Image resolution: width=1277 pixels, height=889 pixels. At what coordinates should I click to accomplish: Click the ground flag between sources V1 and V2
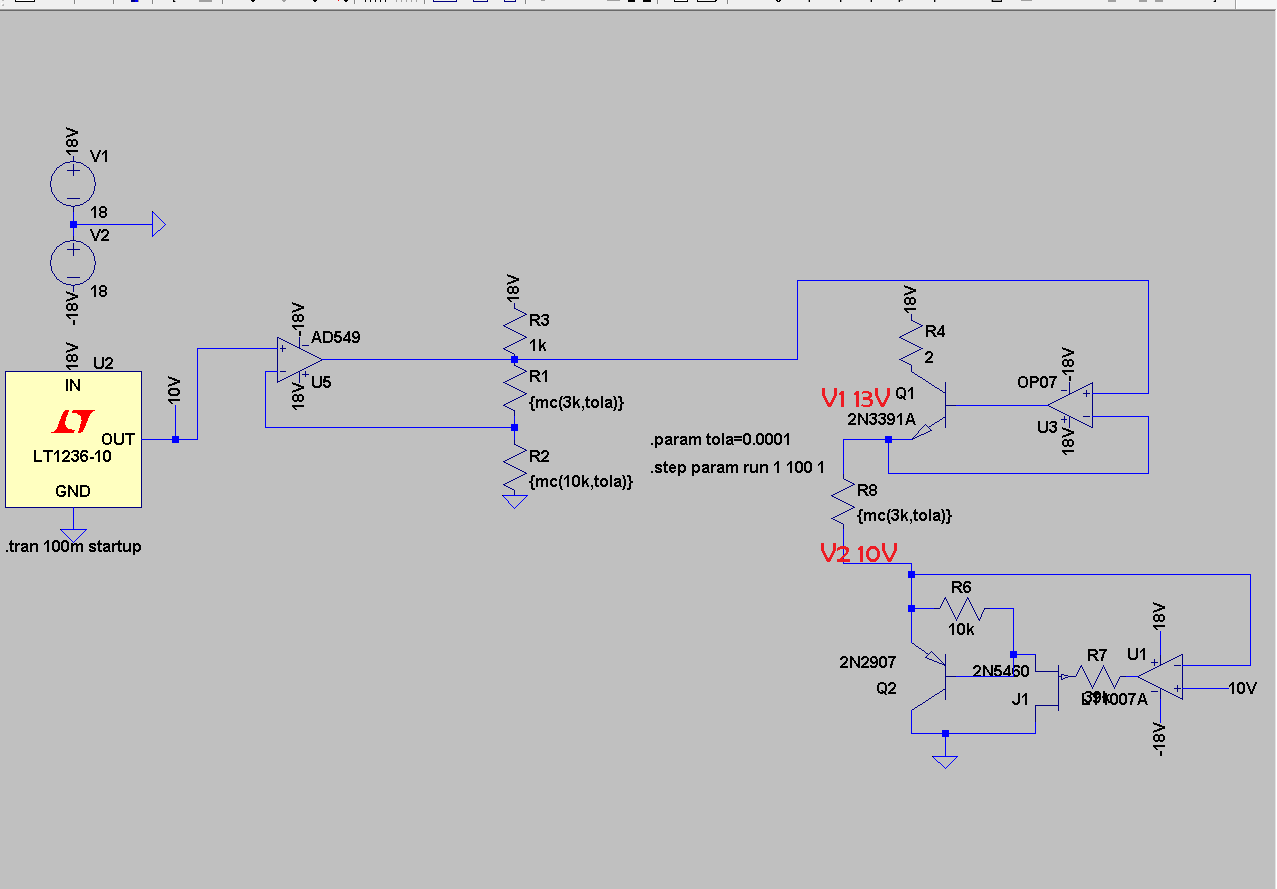(x=157, y=224)
